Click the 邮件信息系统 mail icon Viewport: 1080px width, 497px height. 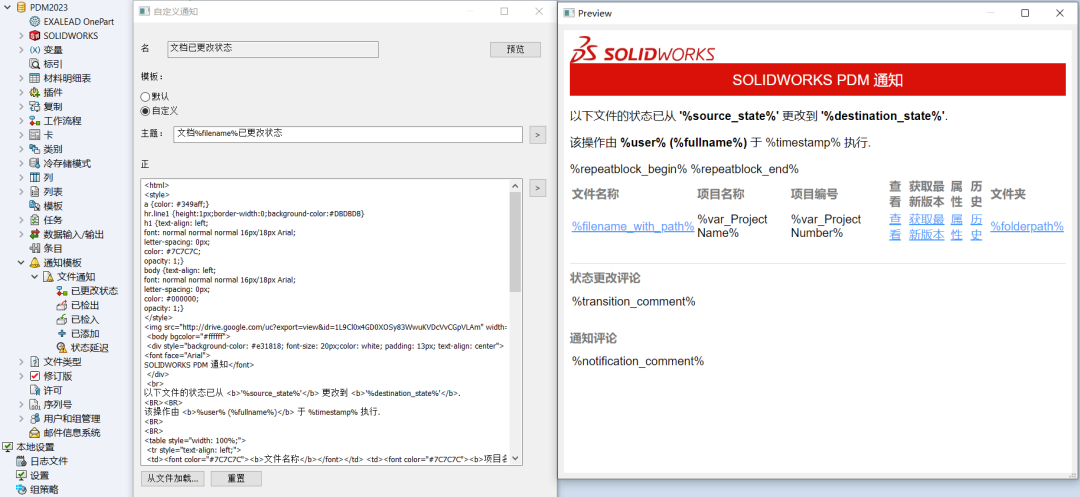click(x=35, y=433)
